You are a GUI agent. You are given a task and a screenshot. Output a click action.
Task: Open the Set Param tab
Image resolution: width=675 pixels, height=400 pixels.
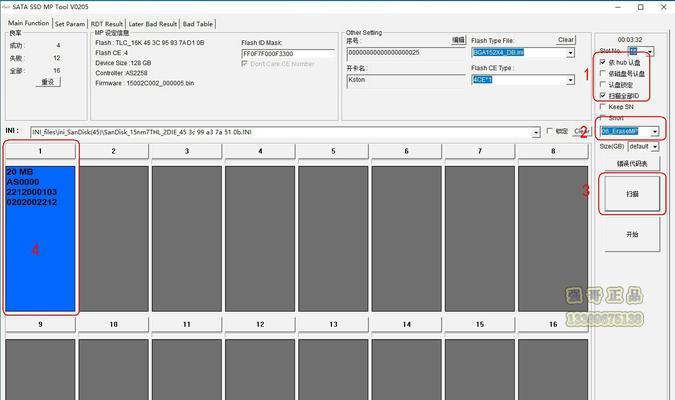tap(70, 24)
